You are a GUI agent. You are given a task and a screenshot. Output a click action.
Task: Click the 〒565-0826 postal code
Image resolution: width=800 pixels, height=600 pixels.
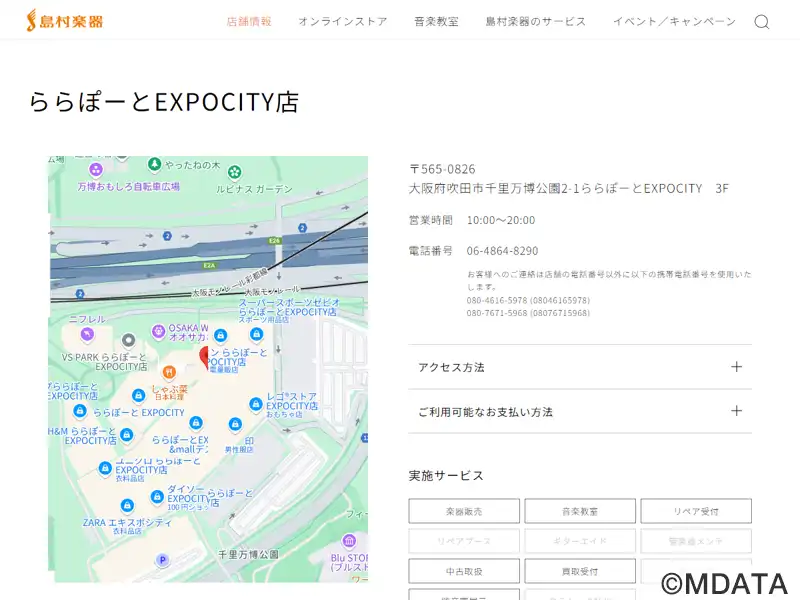coord(442,169)
